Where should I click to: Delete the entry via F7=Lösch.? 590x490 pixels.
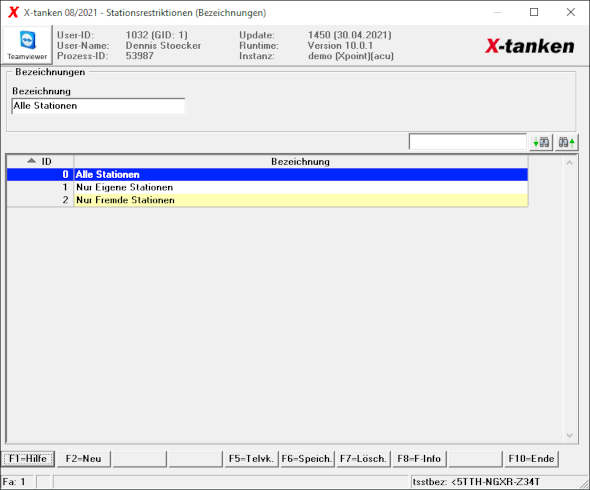363,459
